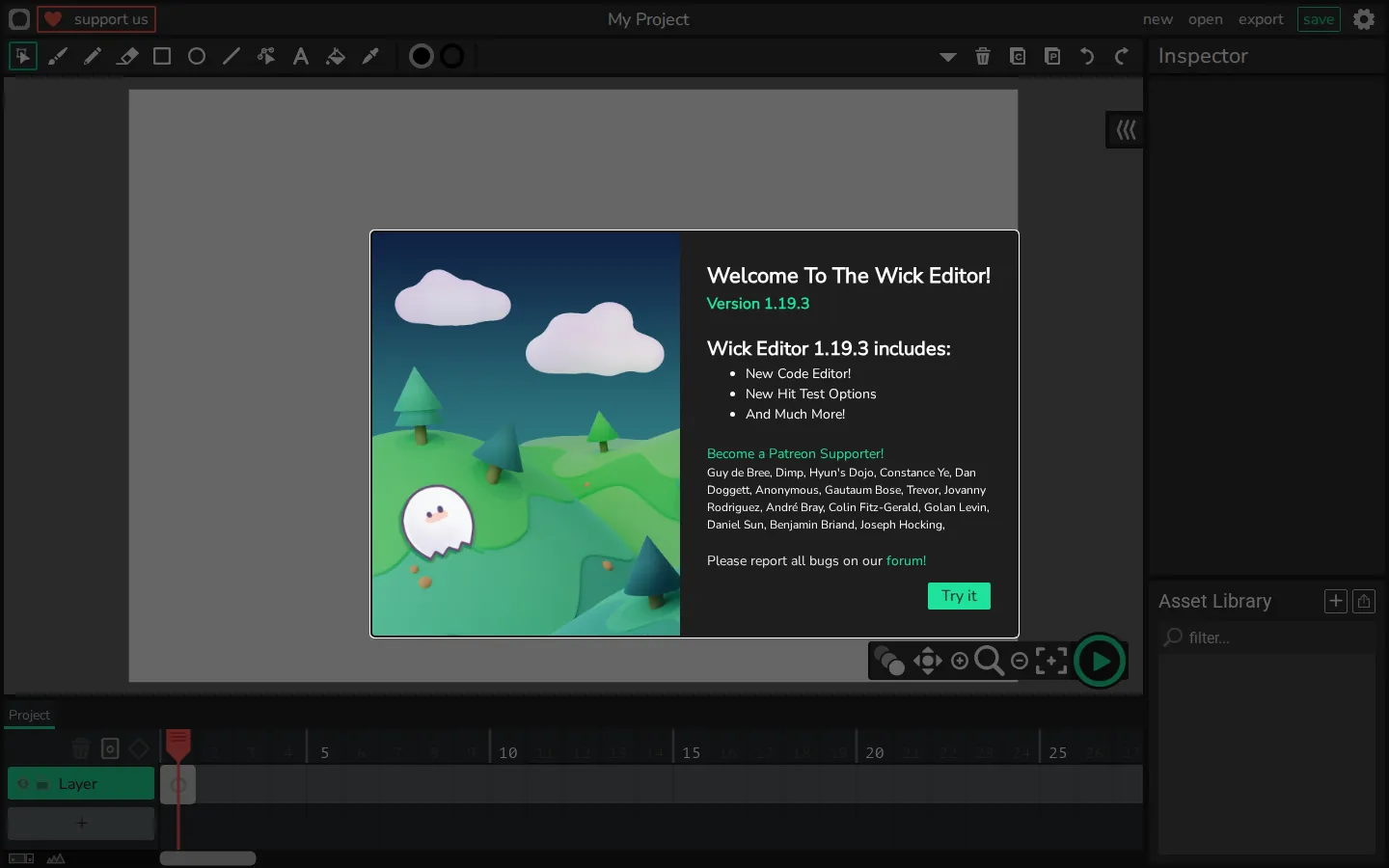The height and width of the screenshot is (868, 1389).
Task: Open the fill color picker
Action: (x=422, y=56)
